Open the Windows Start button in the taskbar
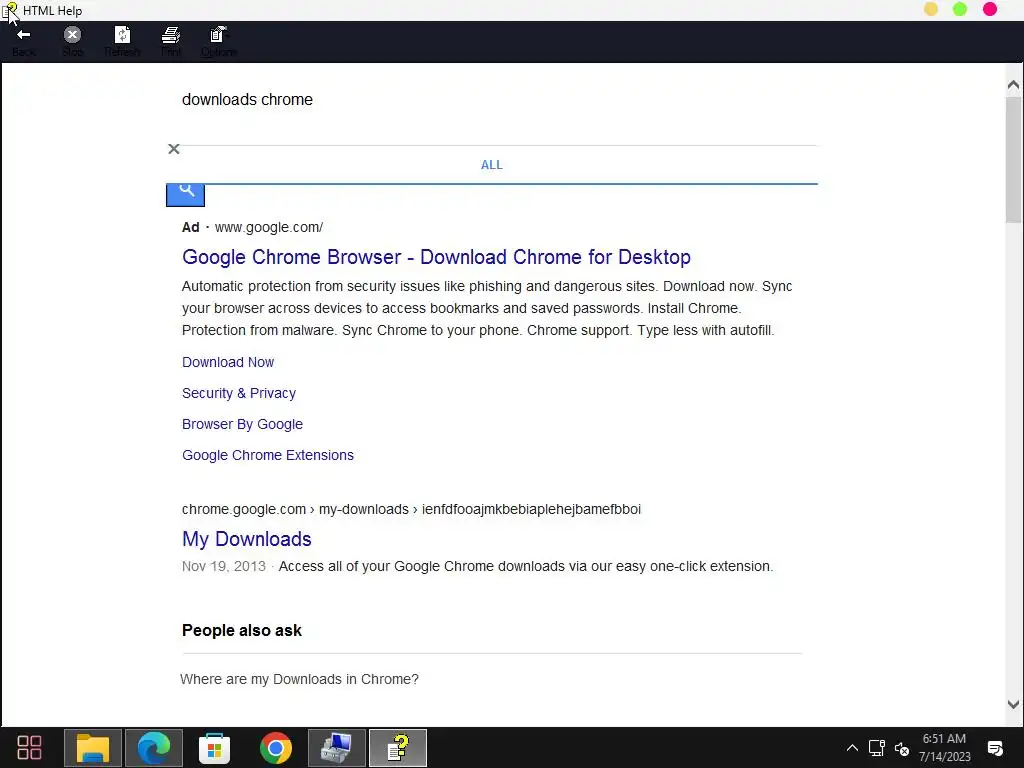The height and width of the screenshot is (768, 1024). click(29, 748)
